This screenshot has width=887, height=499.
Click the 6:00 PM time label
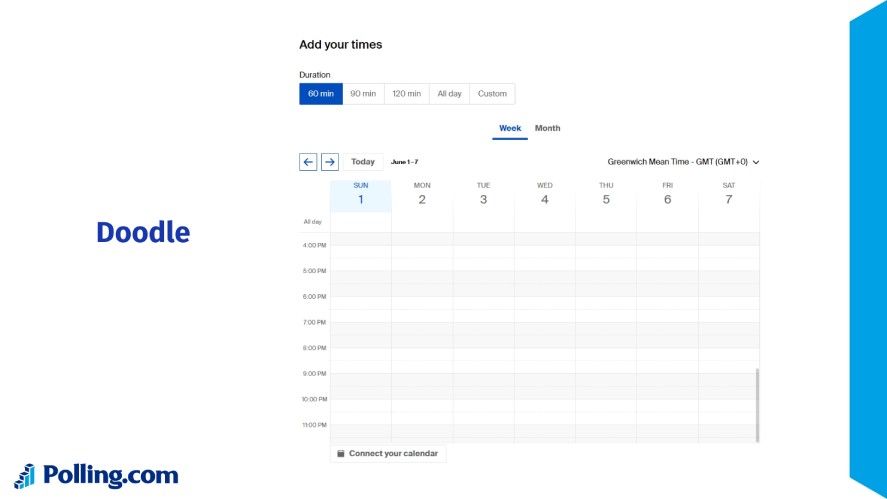(x=315, y=296)
